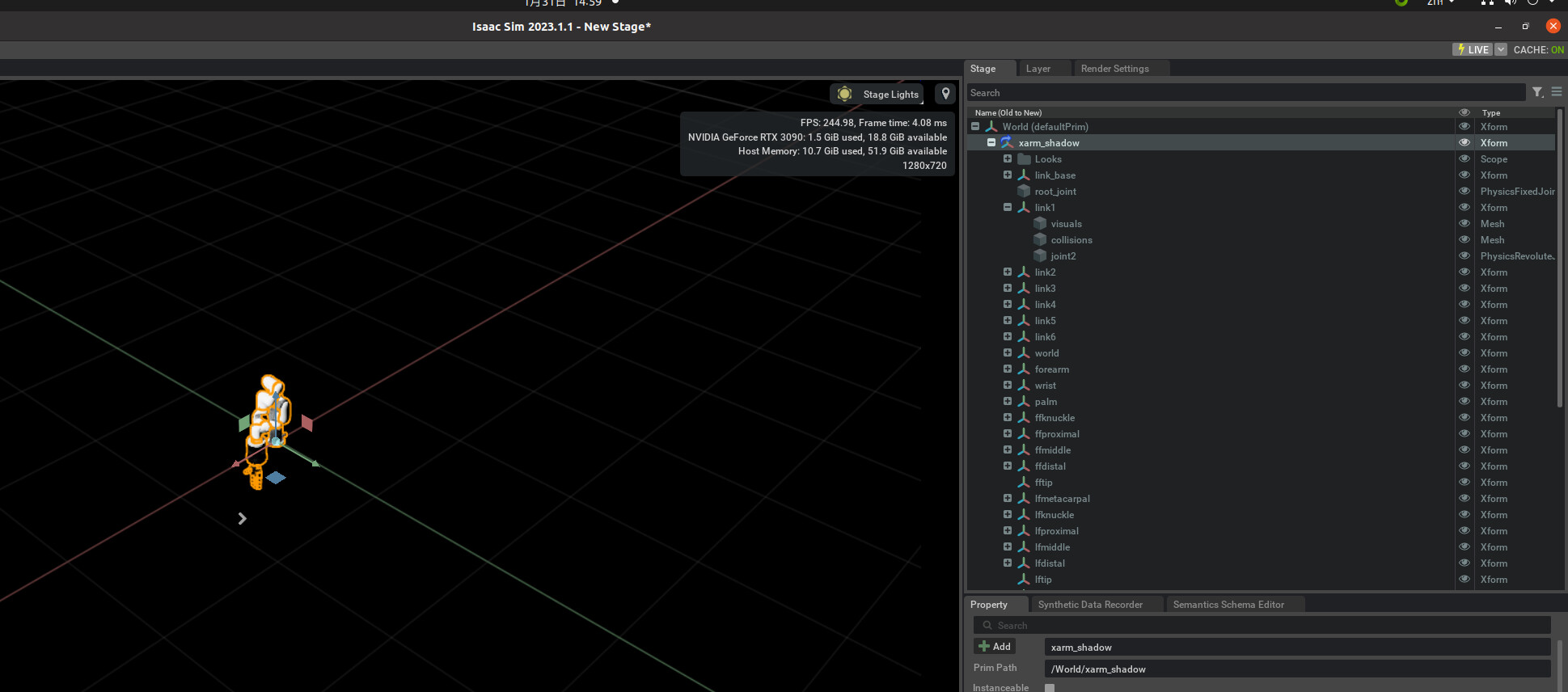The height and width of the screenshot is (692, 1568).
Task: Hide the collisions mesh
Action: (1464, 239)
